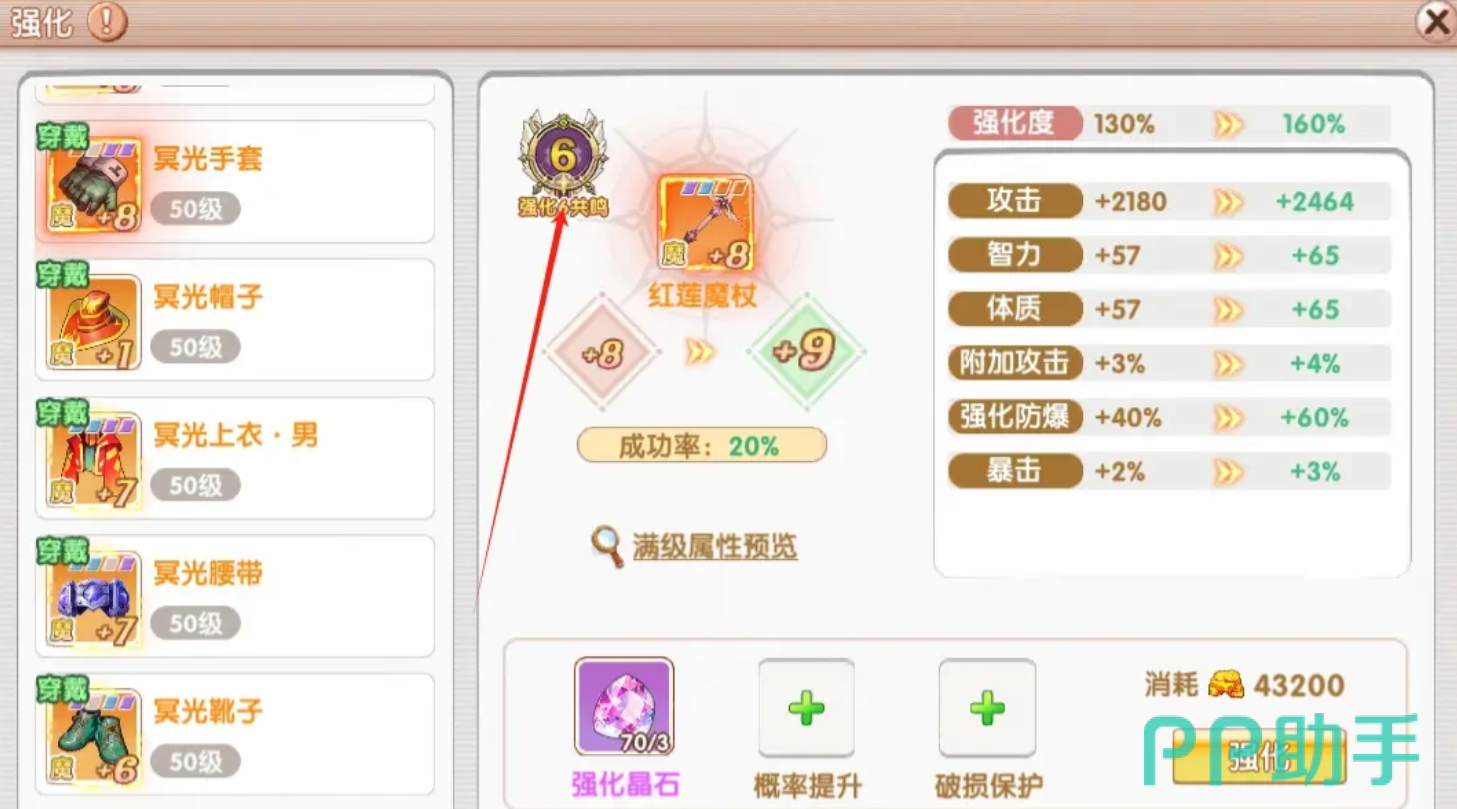1457x809 pixels.
Task: Add a 破损保护 item via plus slot
Action: pyautogui.click(x=987, y=708)
